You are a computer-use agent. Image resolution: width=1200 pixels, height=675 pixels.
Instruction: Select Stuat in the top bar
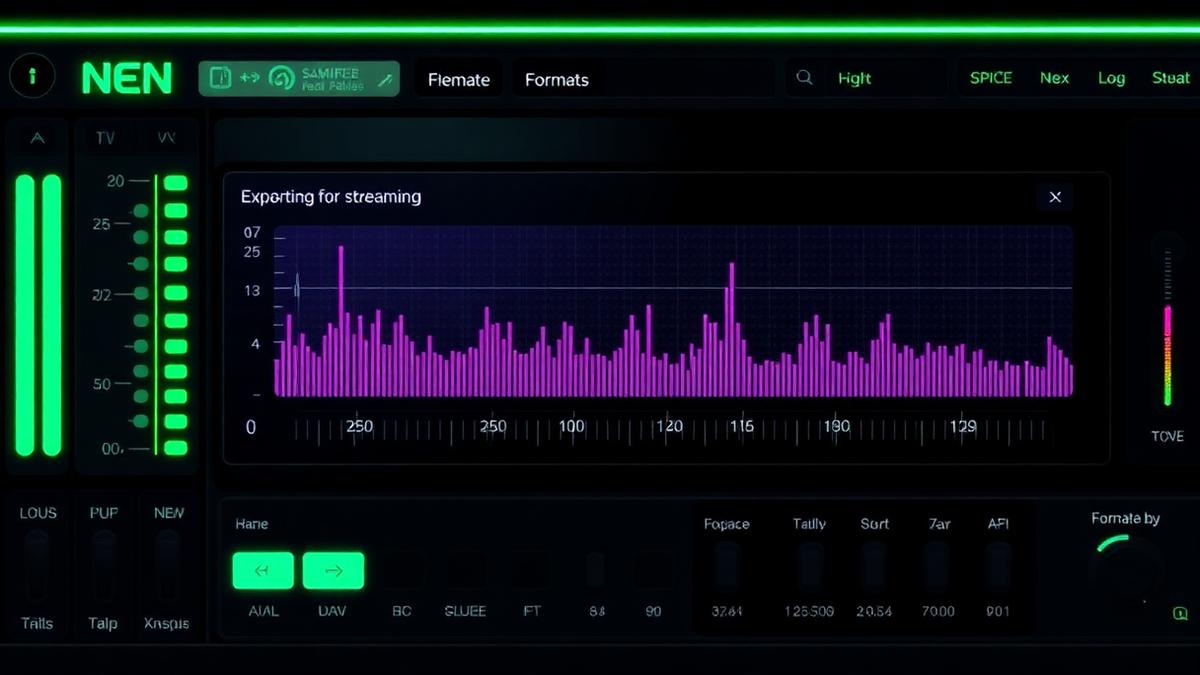[1170, 77]
